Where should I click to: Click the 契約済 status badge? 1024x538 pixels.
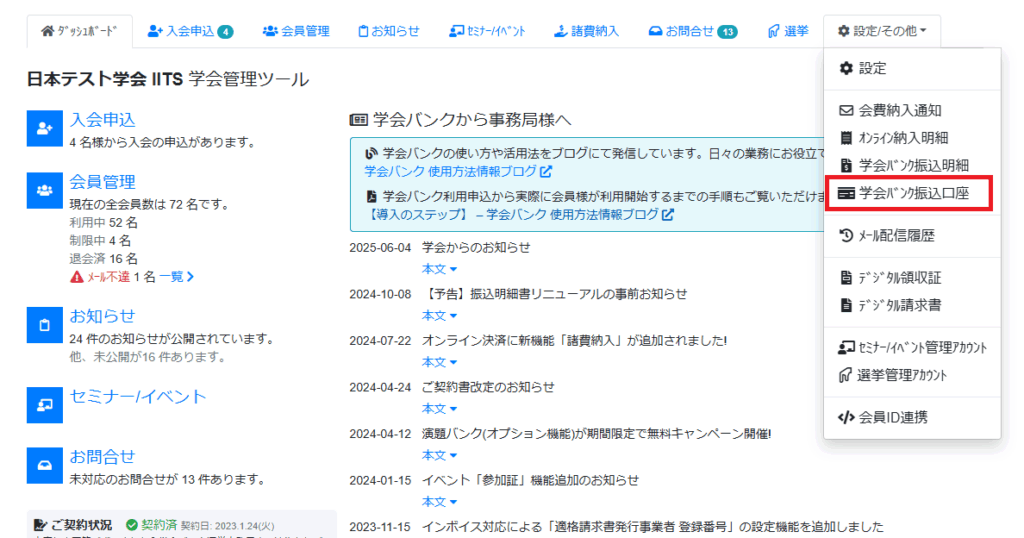(x=152, y=525)
